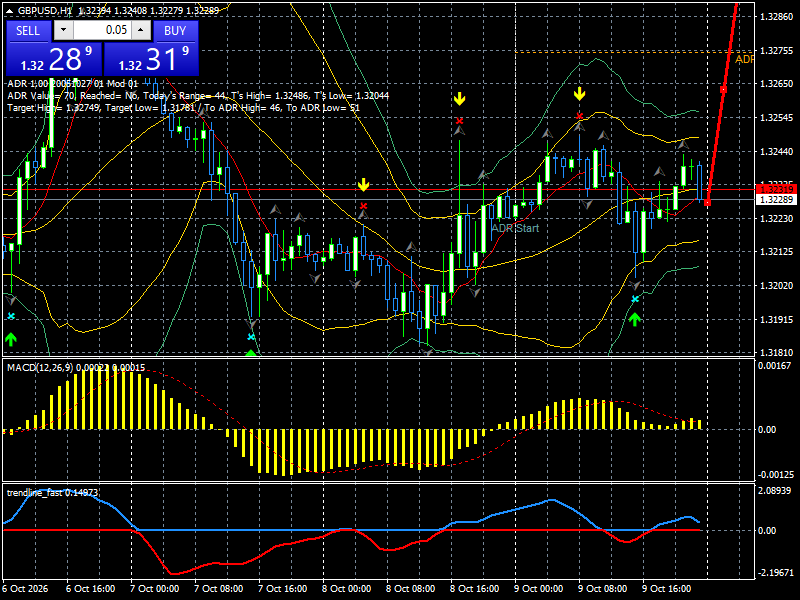Screen dimensions: 800x600
Task: Select the yellow down arrow above 9 Oct 08:00
Action: pyautogui.click(x=579, y=94)
